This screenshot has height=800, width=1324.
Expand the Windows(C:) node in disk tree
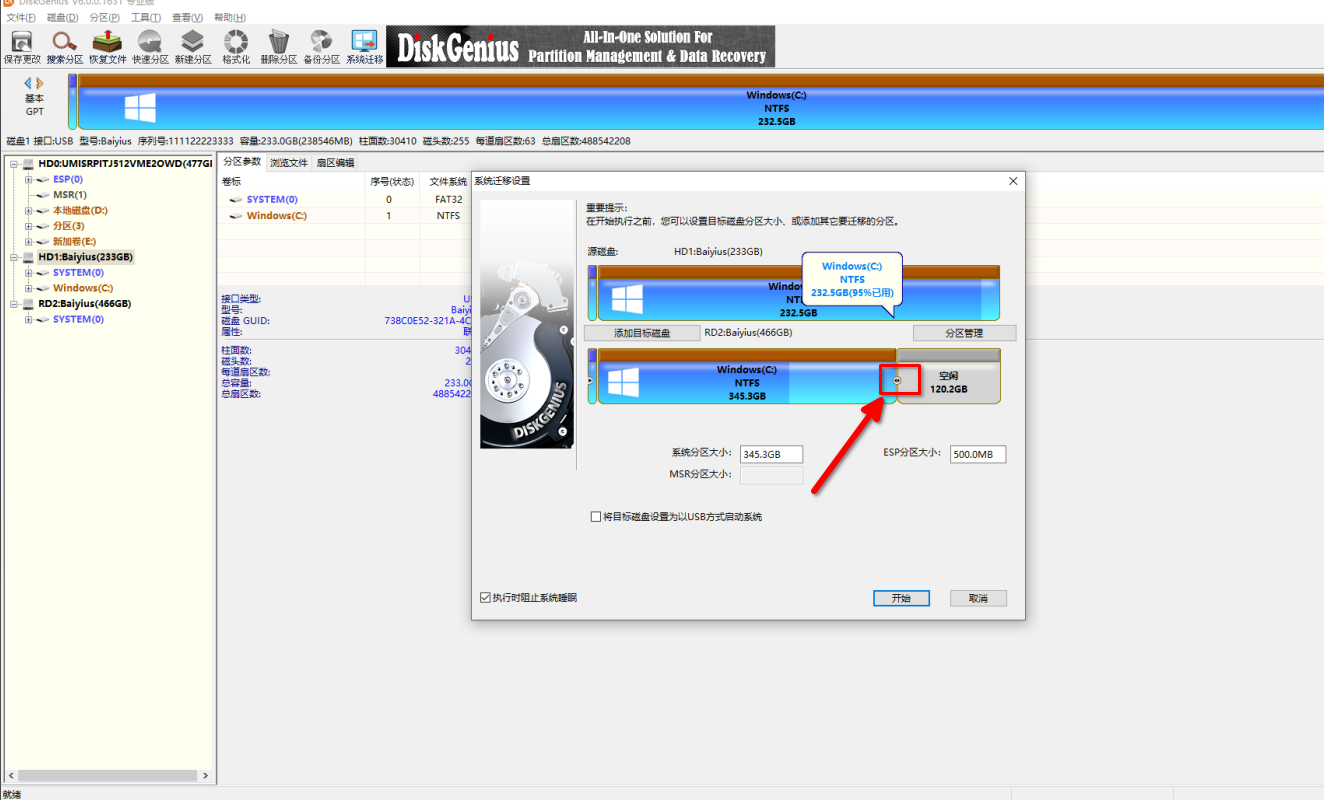pos(29,288)
